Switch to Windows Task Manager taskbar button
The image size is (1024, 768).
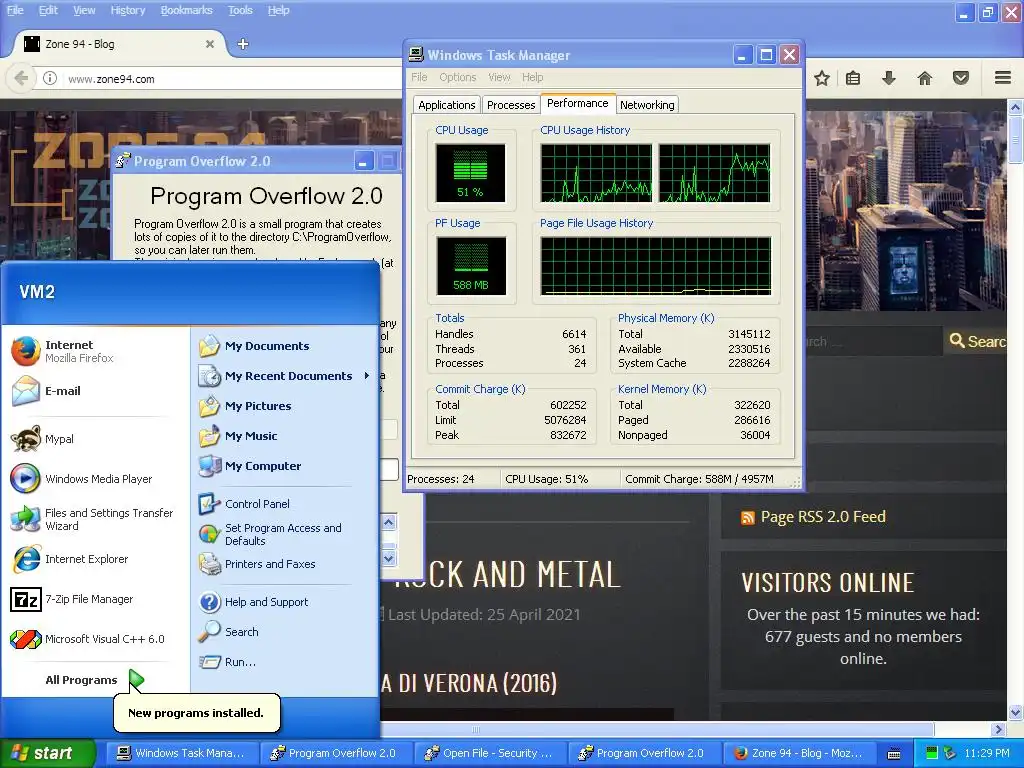[180, 753]
